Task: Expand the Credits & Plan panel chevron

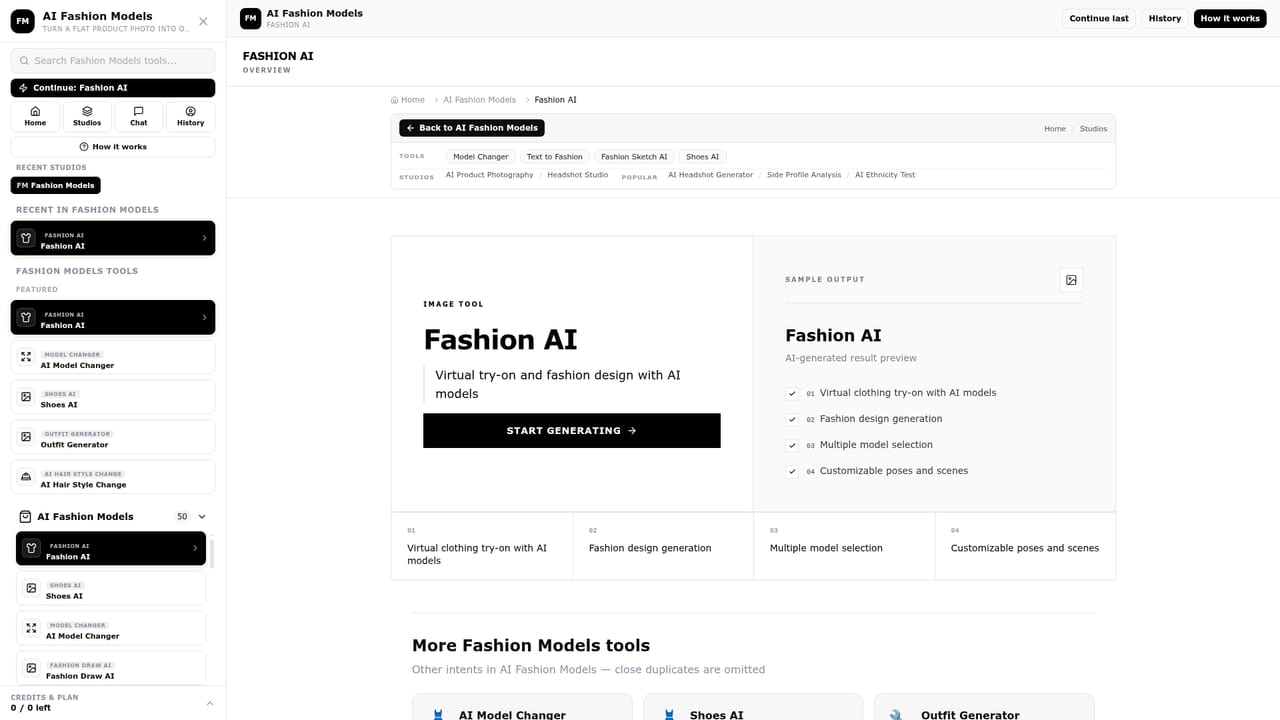Action: (x=209, y=703)
